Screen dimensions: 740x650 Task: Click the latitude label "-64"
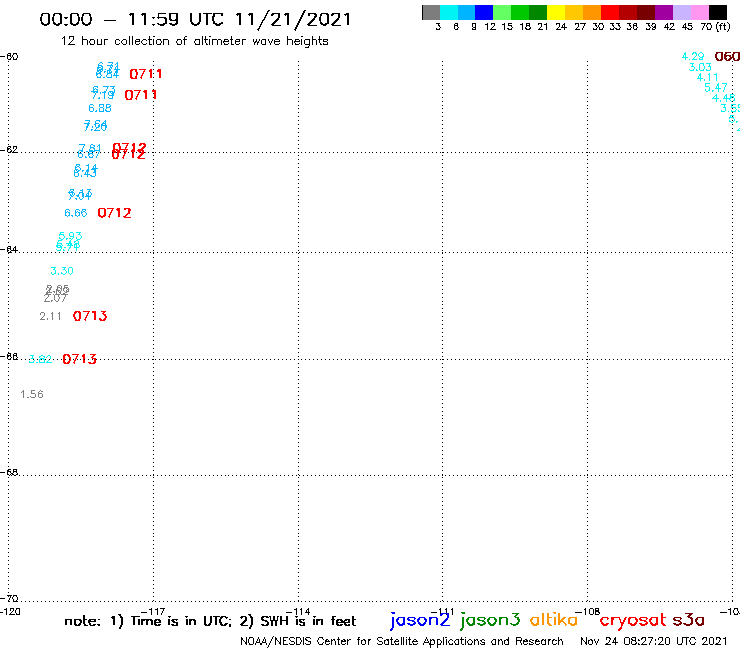tap(9, 249)
